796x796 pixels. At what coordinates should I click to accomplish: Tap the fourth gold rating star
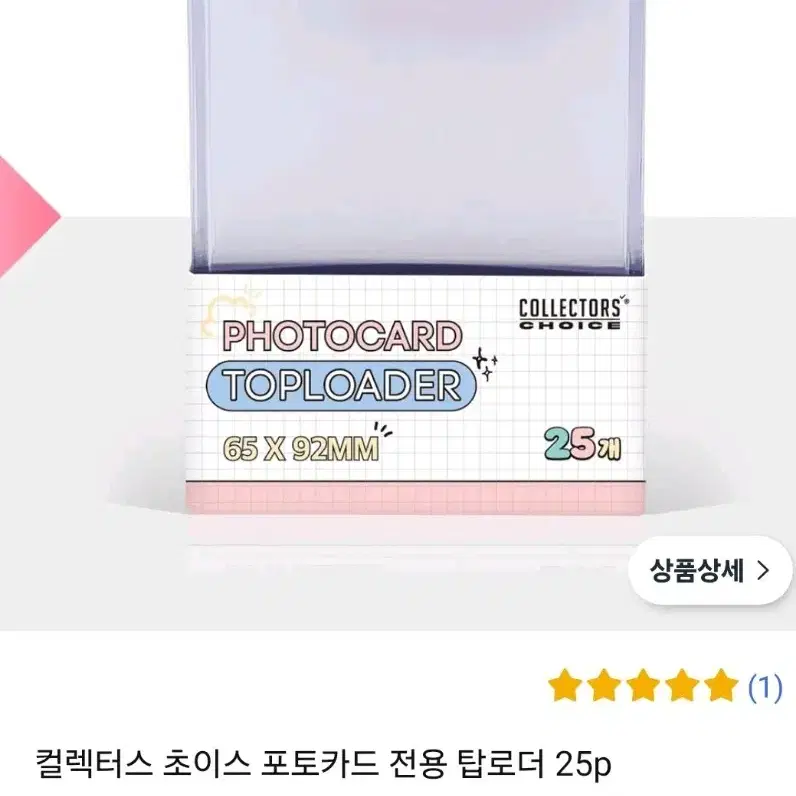click(x=682, y=685)
